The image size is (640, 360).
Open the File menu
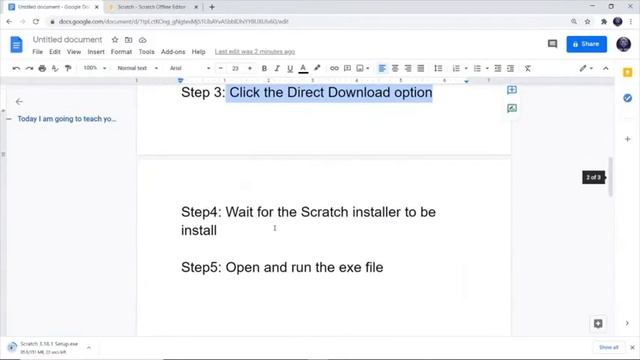pos(38,52)
